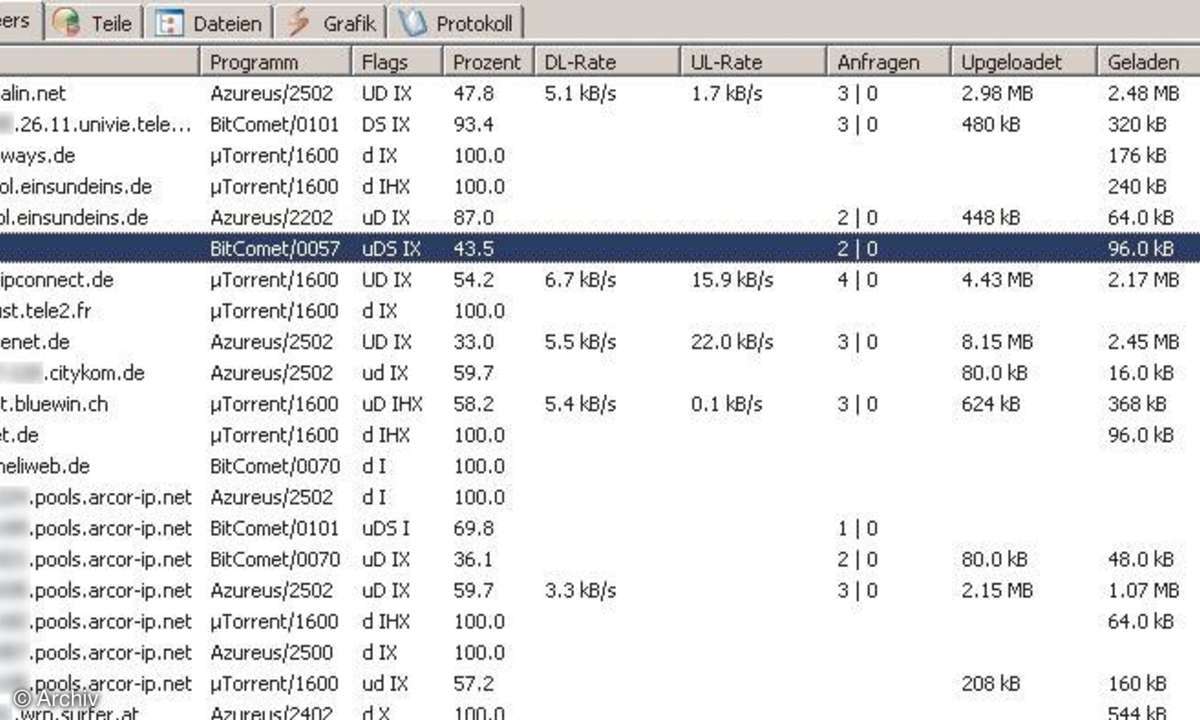
Task: Open the Dateien tab
Action: tap(211, 22)
